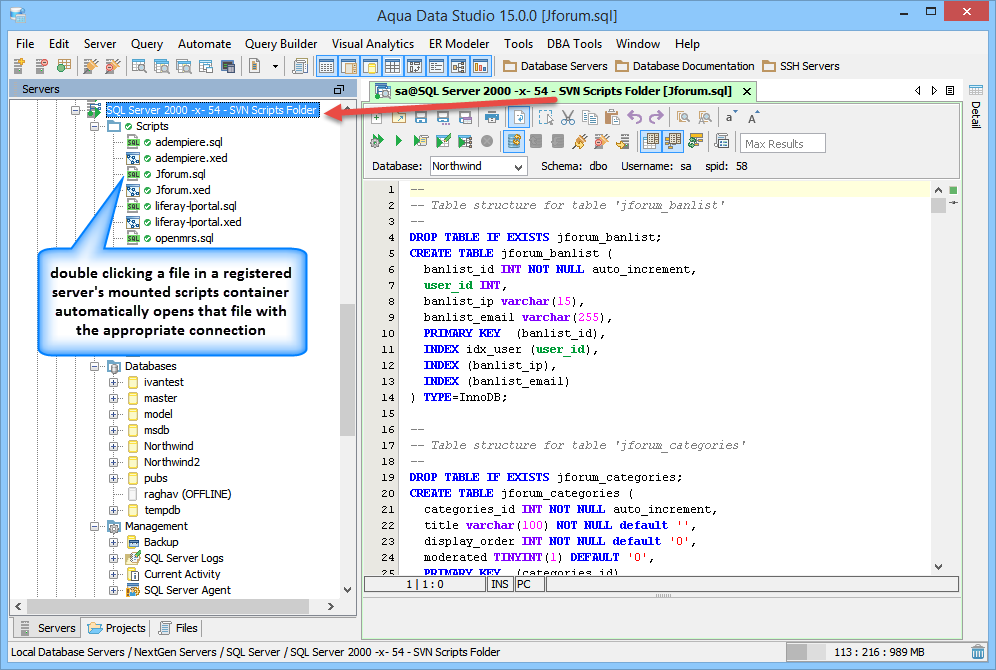Toggle the bar chart view button in the main toolbar
This screenshot has height=670, width=996.
tap(481, 66)
